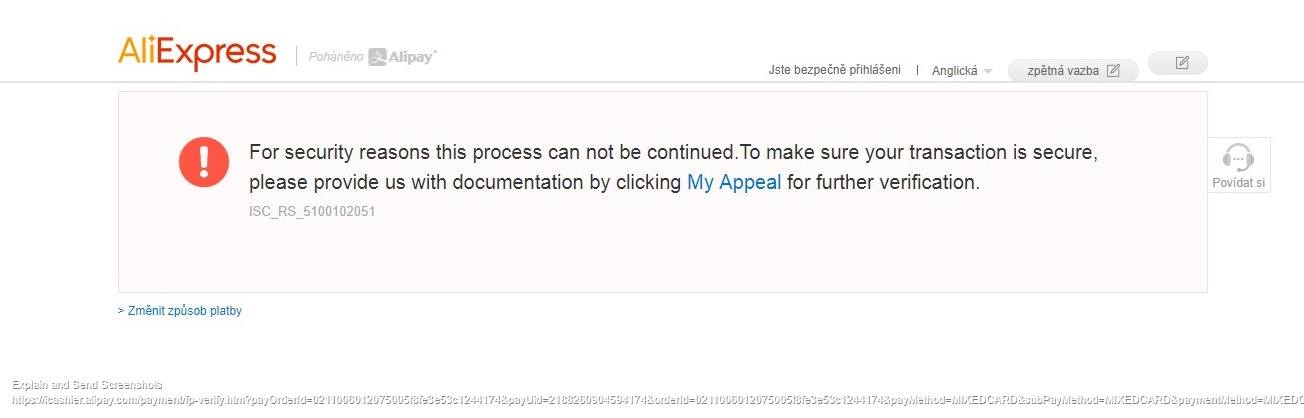Image resolution: width=1304 pixels, height=418 pixels.
Task: Open the My Appeal link
Action: click(x=734, y=183)
